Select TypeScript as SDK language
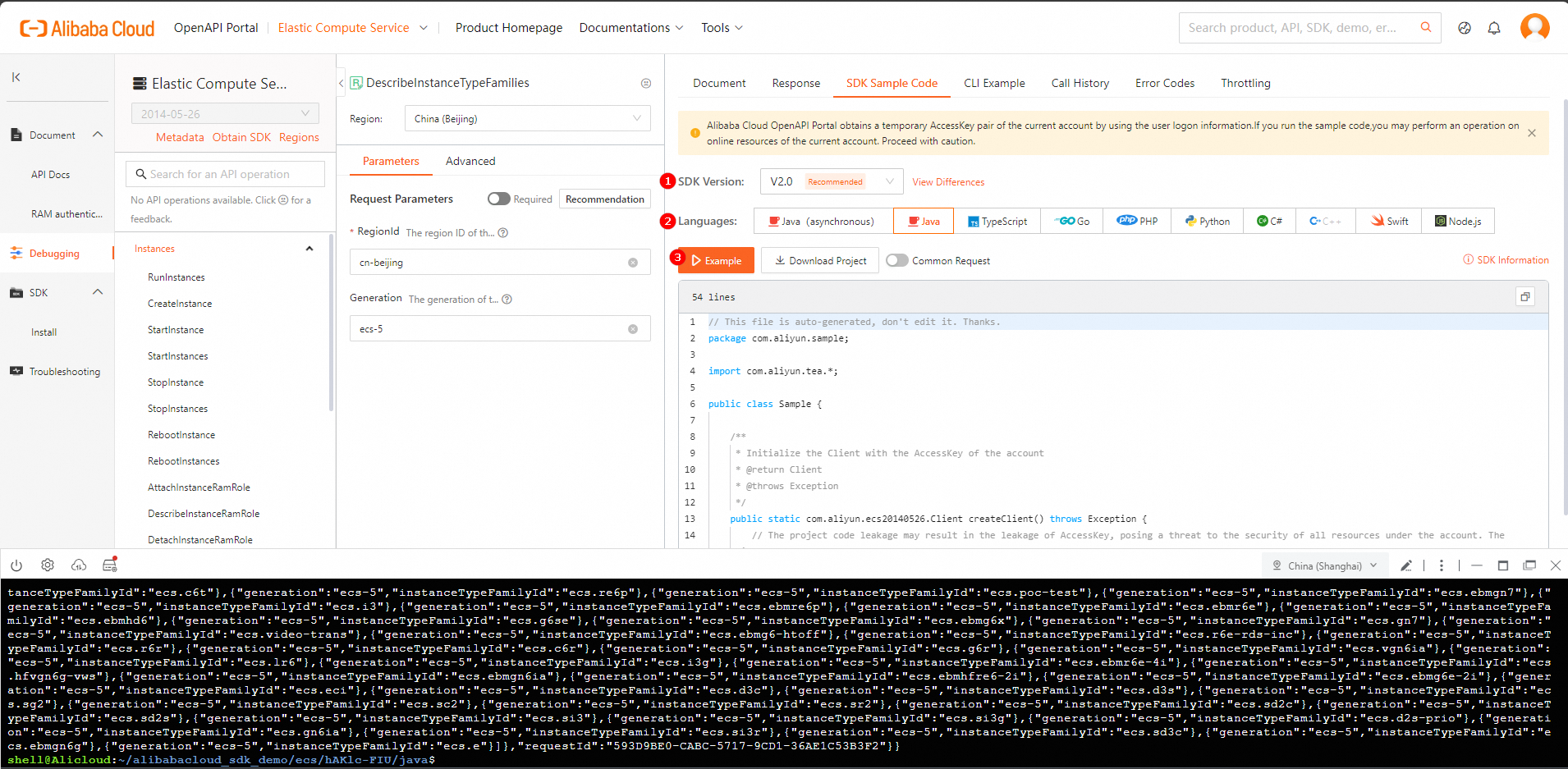The height and width of the screenshot is (769, 1568). click(997, 221)
